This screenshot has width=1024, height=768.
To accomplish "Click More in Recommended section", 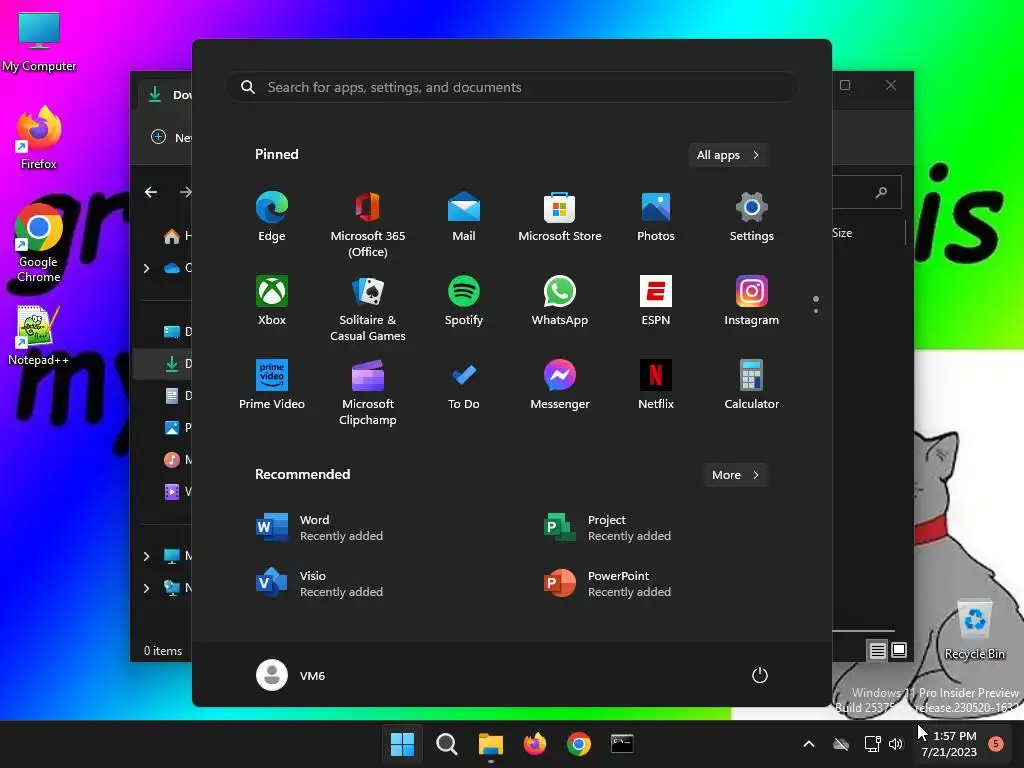I will tap(735, 475).
